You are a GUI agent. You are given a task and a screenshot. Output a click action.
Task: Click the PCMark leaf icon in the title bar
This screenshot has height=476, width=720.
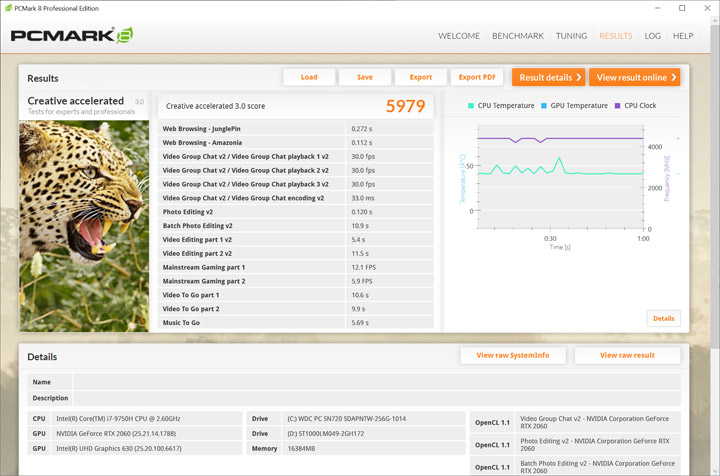point(8,8)
